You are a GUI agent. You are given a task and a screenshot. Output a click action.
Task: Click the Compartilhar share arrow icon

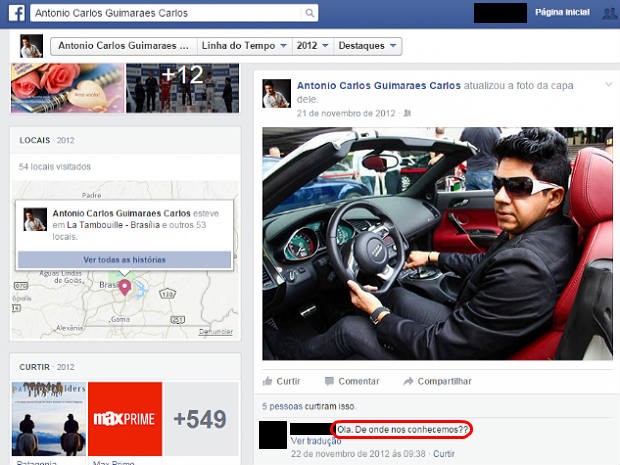(x=408, y=381)
